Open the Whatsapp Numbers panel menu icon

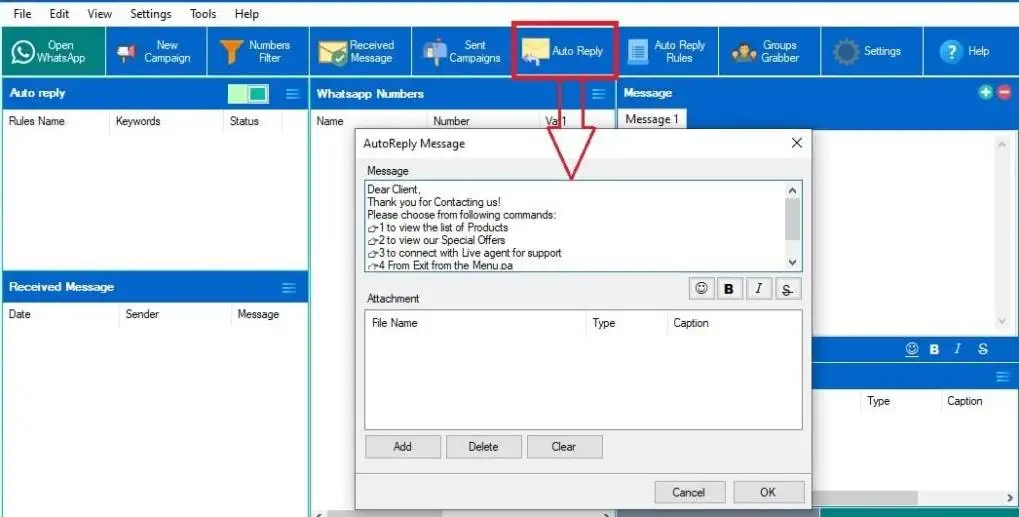point(599,94)
